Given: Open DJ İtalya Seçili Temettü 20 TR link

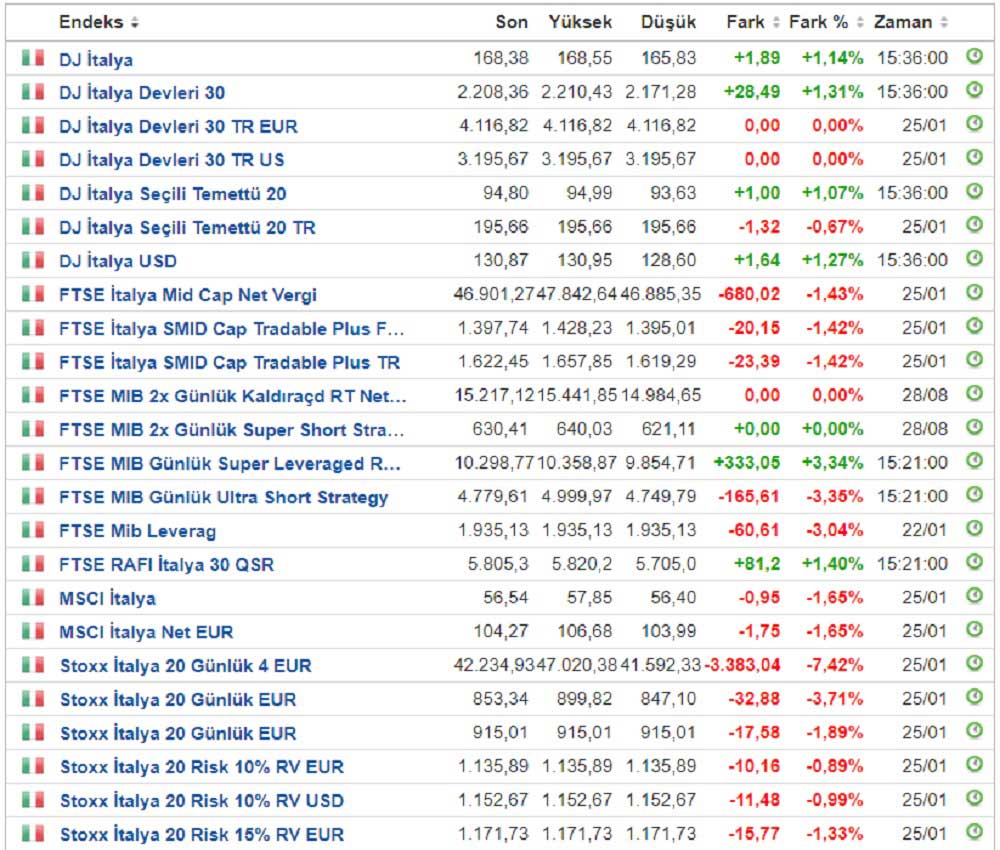Looking at the screenshot, I should coord(188,228).
